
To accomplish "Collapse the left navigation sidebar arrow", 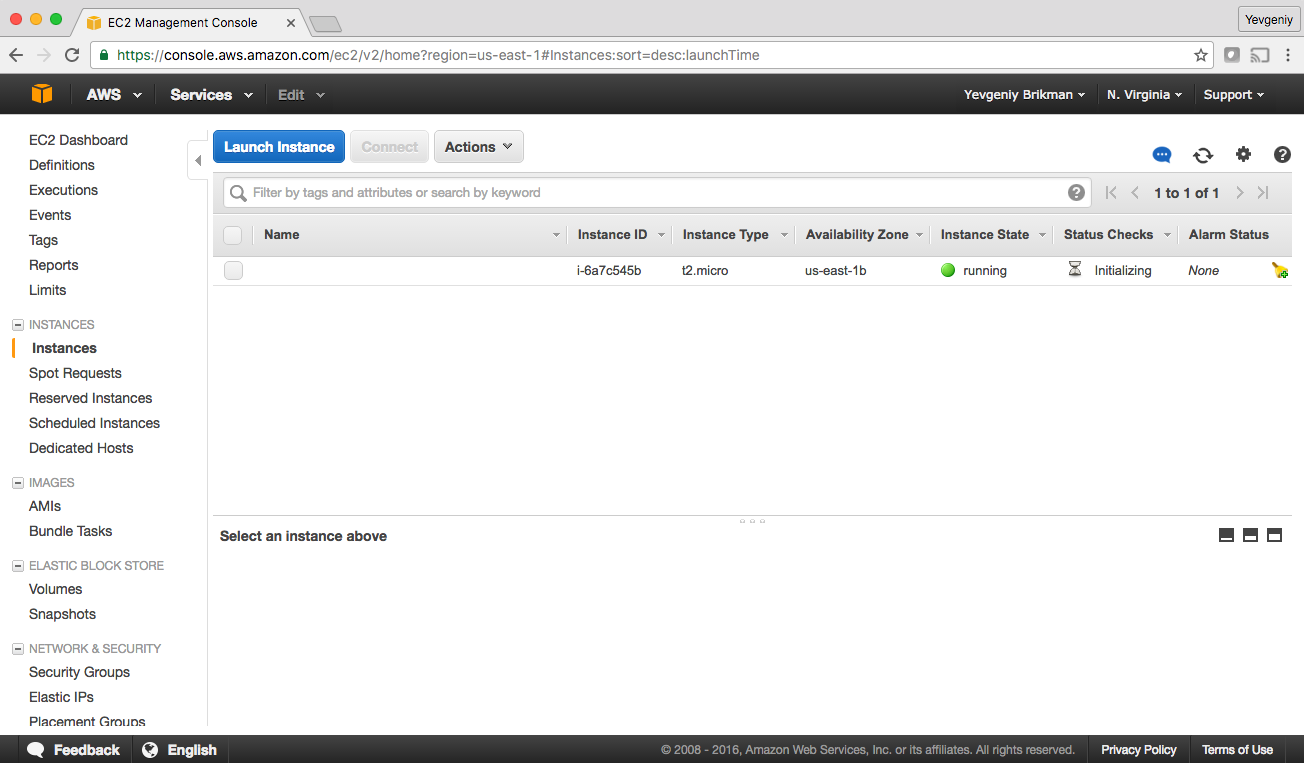I will click(x=197, y=159).
